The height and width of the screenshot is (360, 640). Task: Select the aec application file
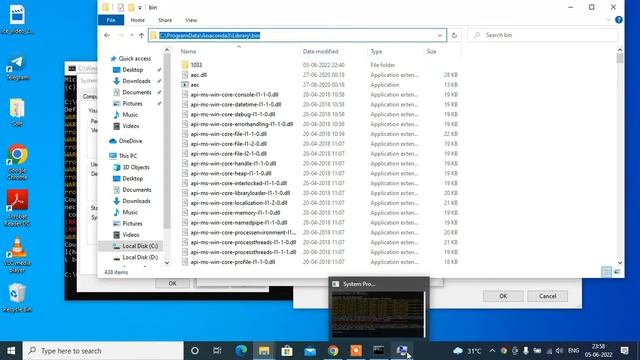pyautogui.click(x=195, y=85)
